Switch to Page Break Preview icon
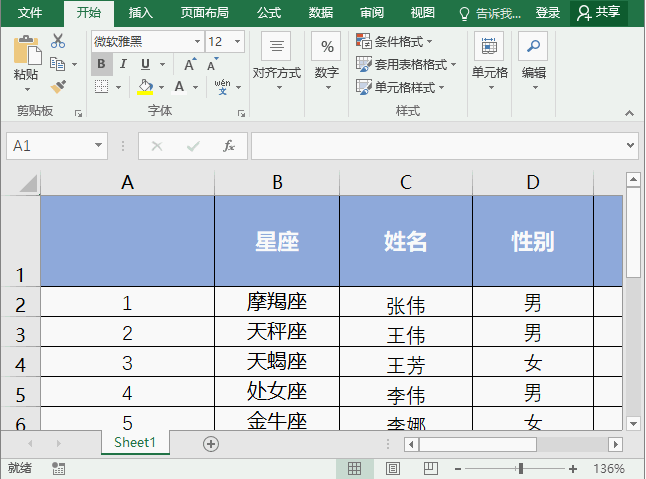Image resolution: width=646 pixels, height=479 pixels. [x=431, y=468]
